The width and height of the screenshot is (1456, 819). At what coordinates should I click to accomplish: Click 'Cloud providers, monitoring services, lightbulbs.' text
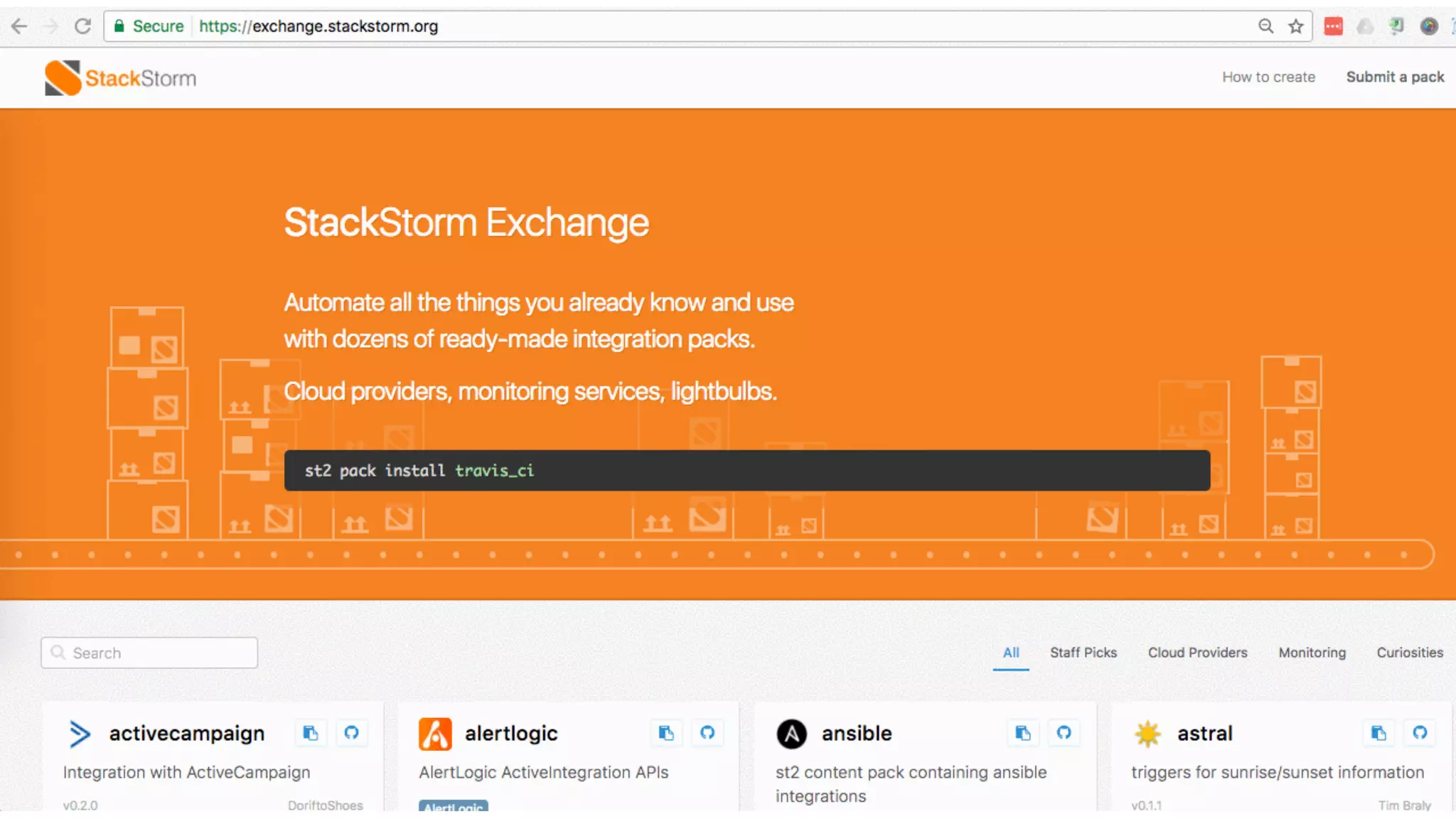(x=530, y=392)
